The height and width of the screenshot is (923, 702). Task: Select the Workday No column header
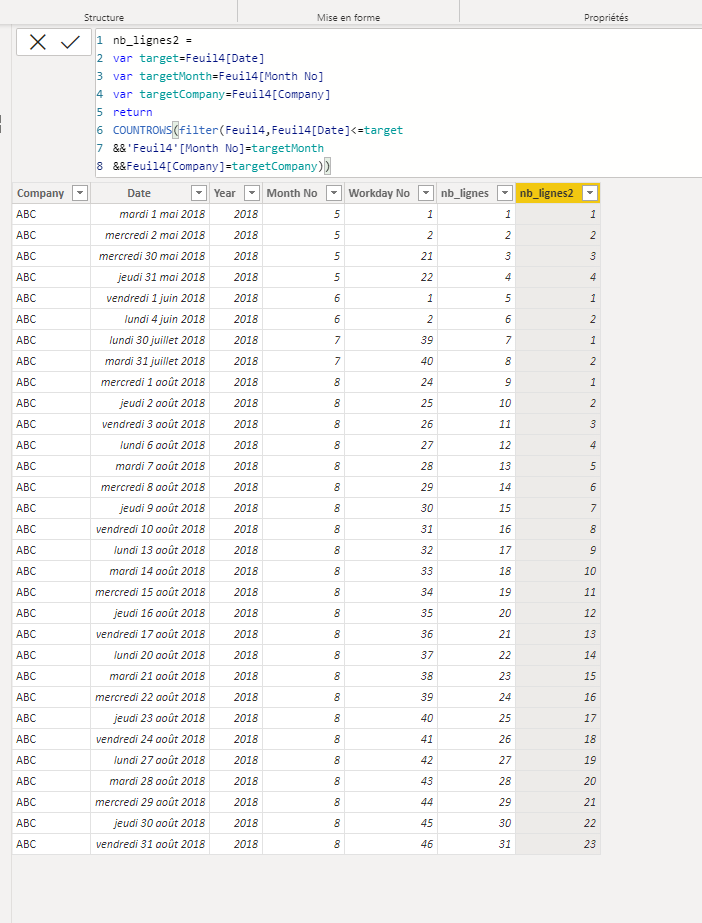pyautogui.click(x=391, y=193)
